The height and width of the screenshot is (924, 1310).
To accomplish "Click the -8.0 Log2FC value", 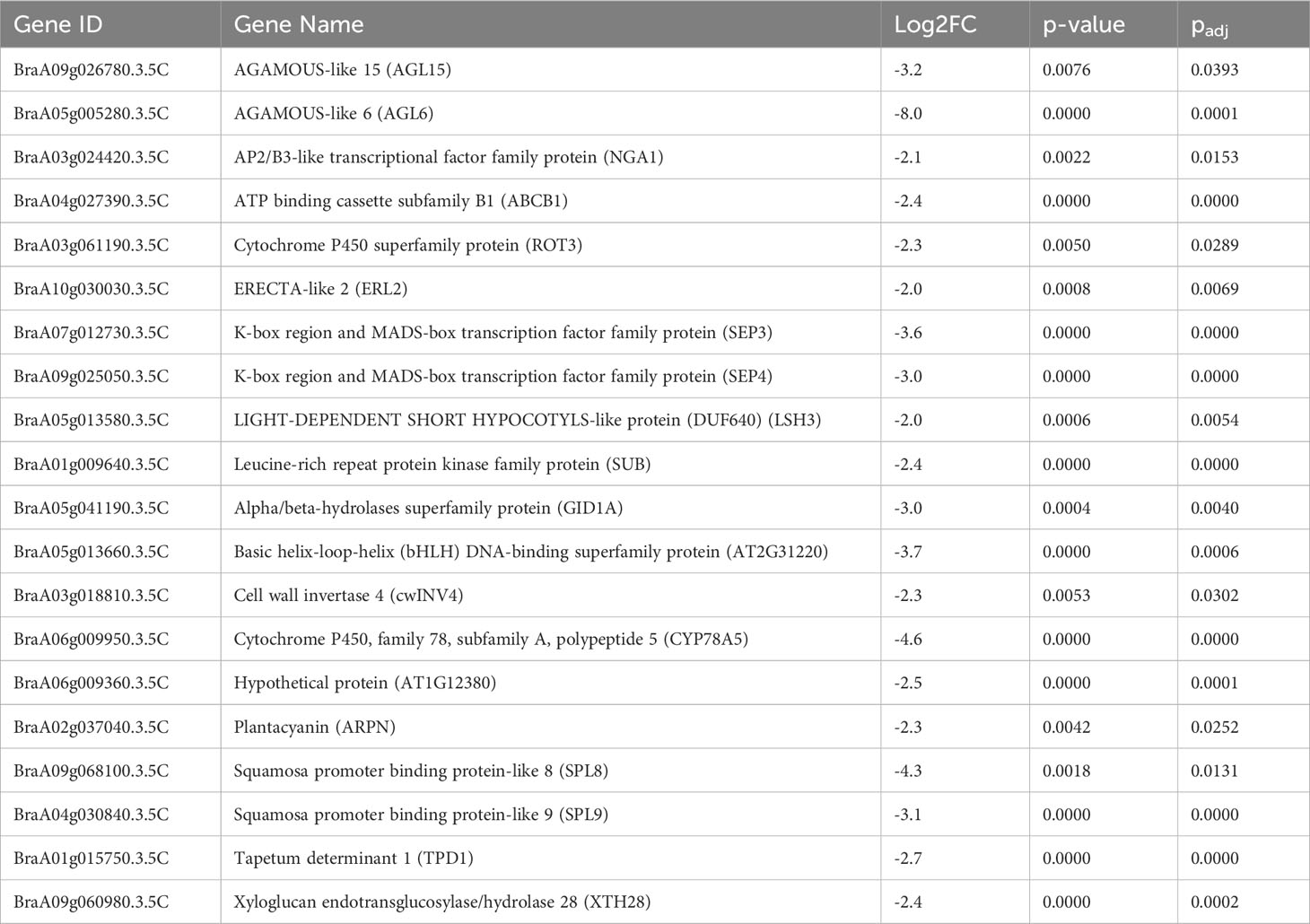I will point(908,114).
